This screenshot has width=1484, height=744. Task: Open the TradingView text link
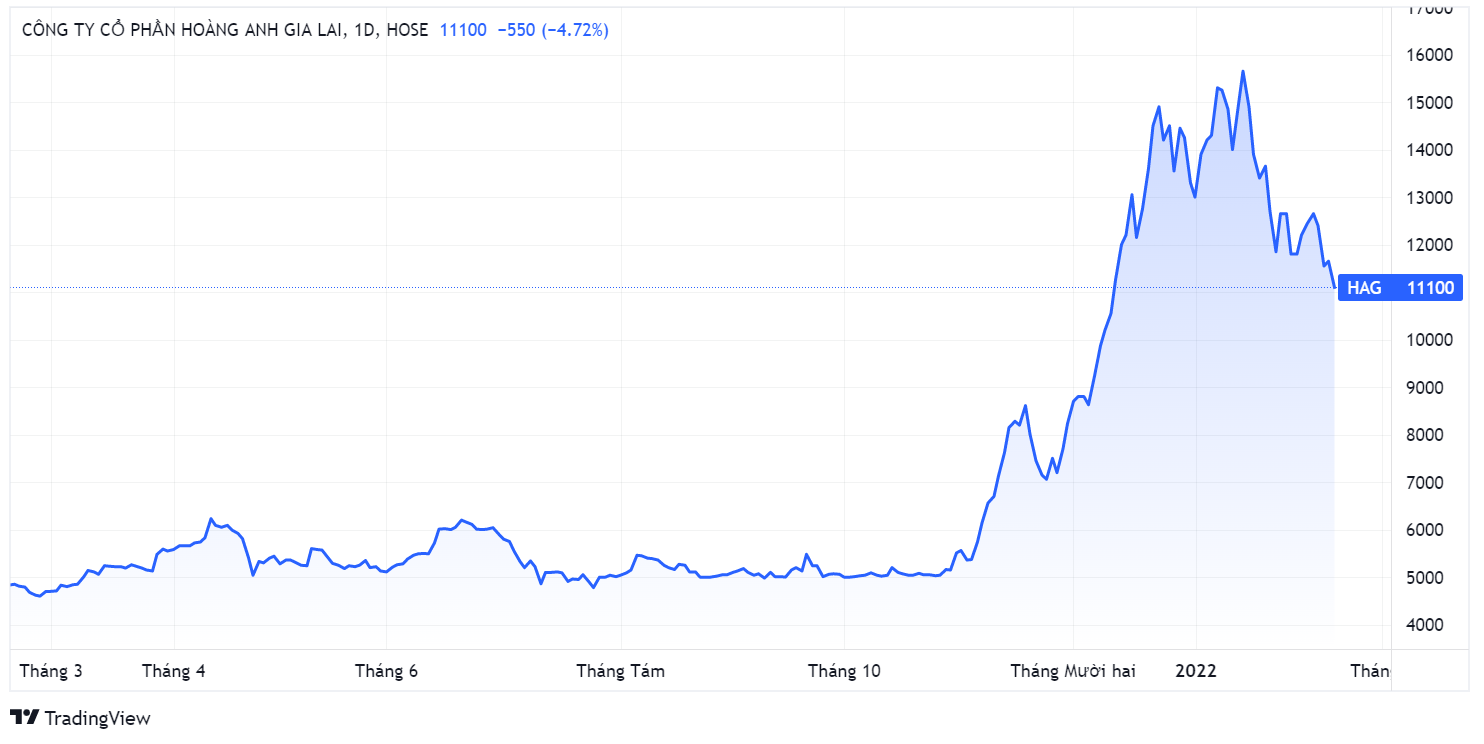point(97,718)
